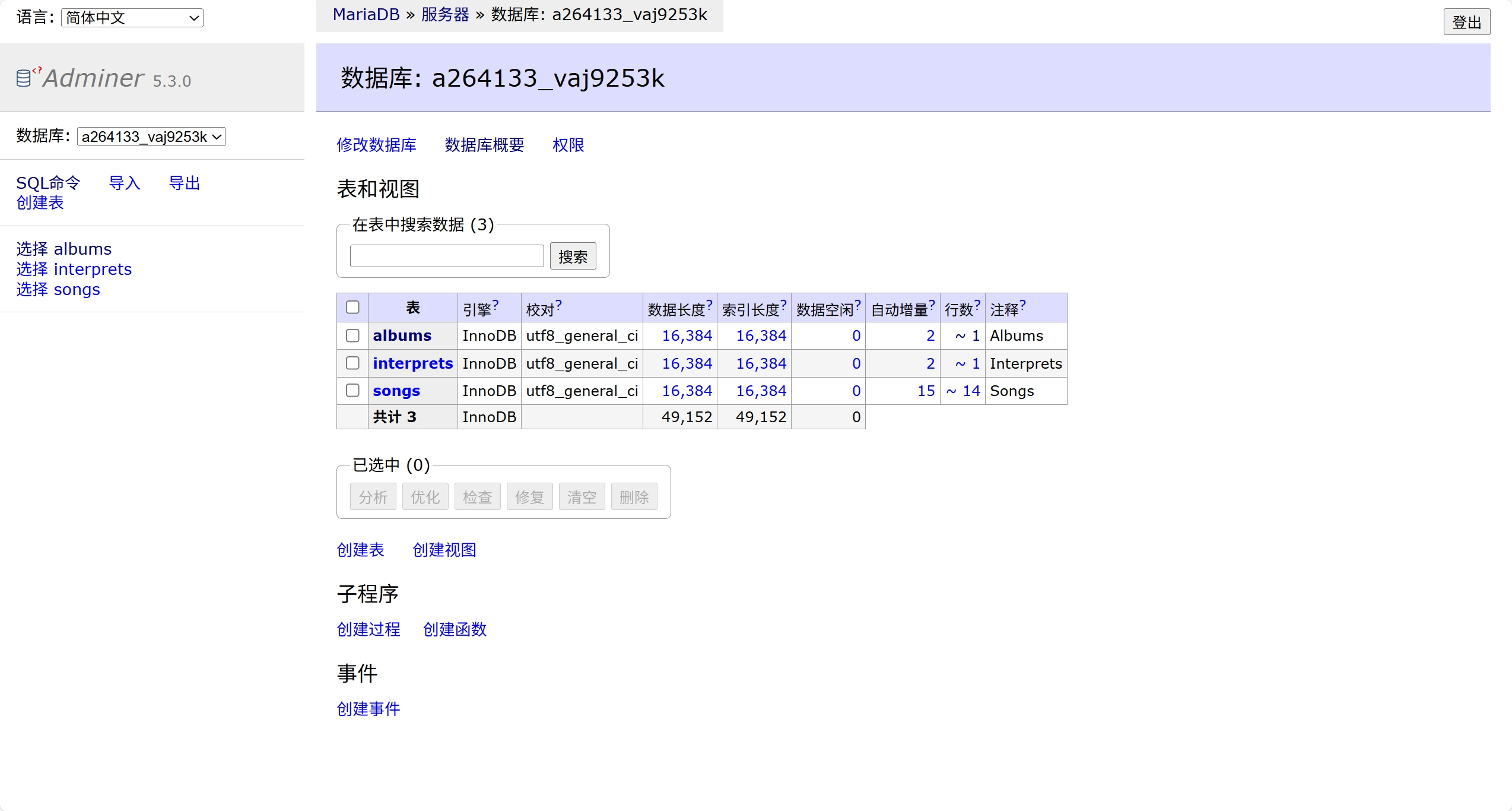Screen dimensions: 1512x811
Task: Check the interprets table checkbox
Action: coord(352,363)
